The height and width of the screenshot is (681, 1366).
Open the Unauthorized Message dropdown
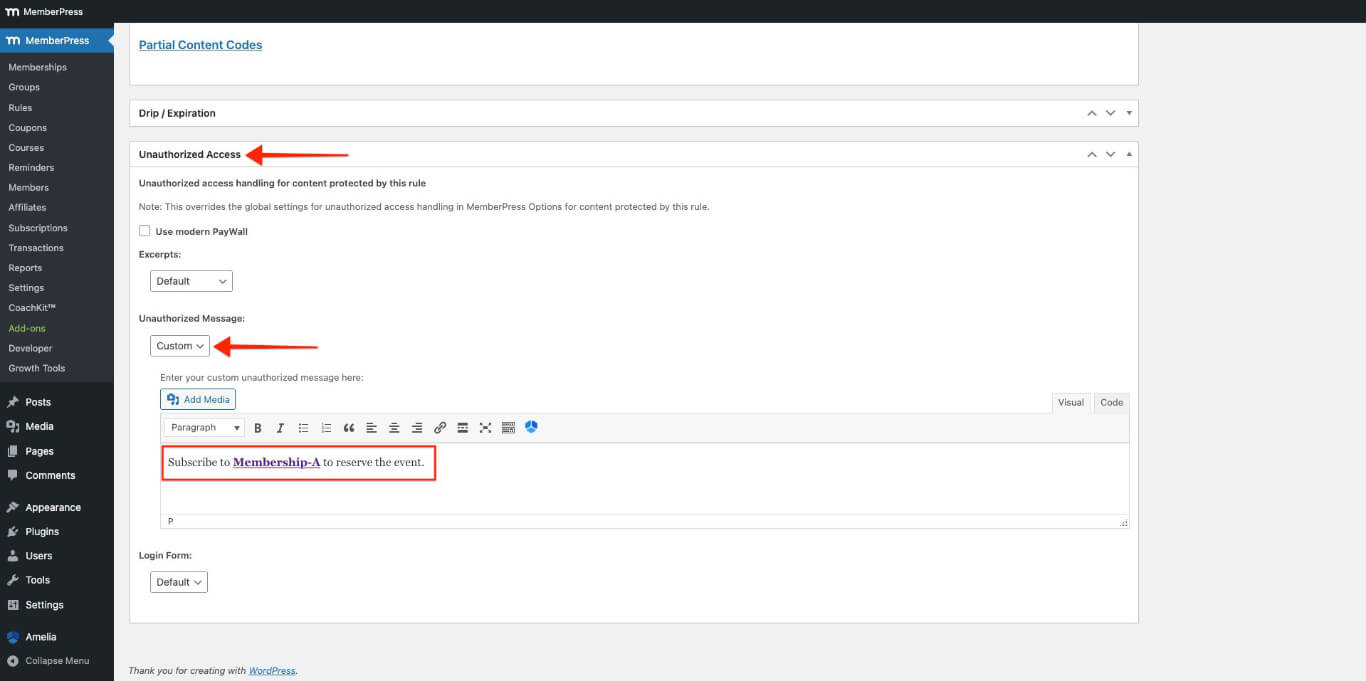180,346
